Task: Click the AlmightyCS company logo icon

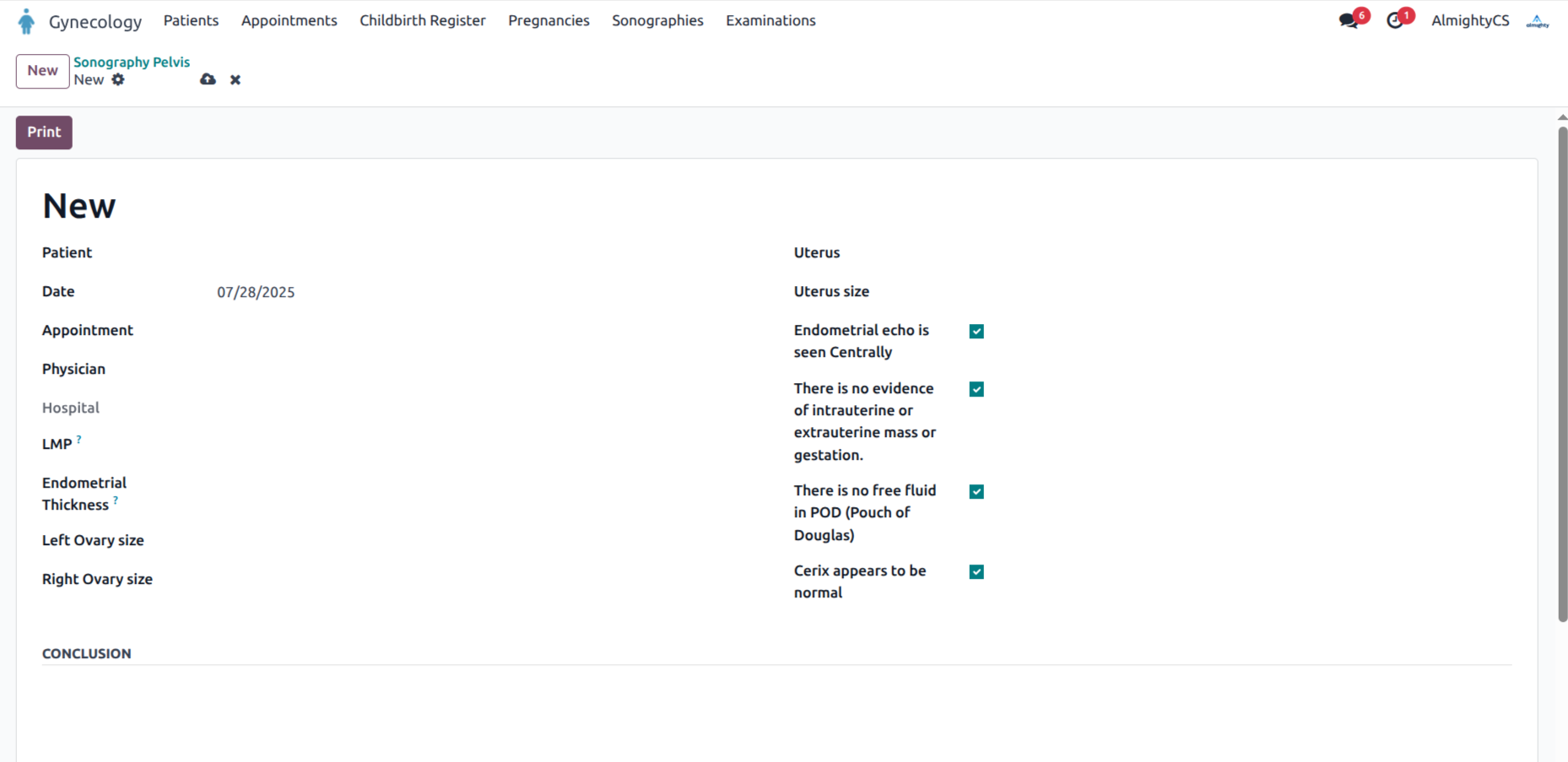Action: 1538,21
